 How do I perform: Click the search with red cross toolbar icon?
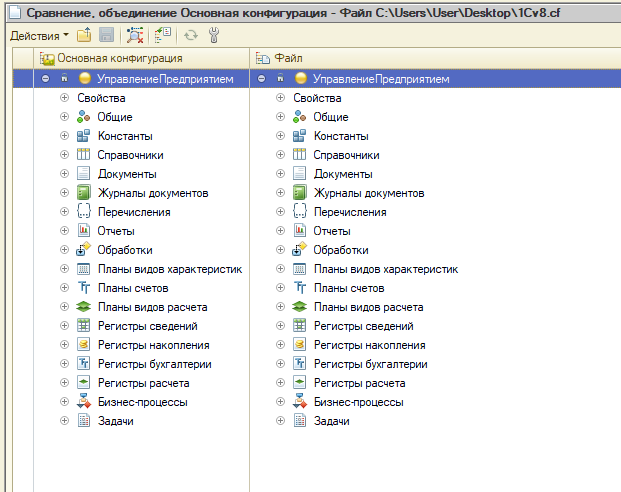coord(135,35)
